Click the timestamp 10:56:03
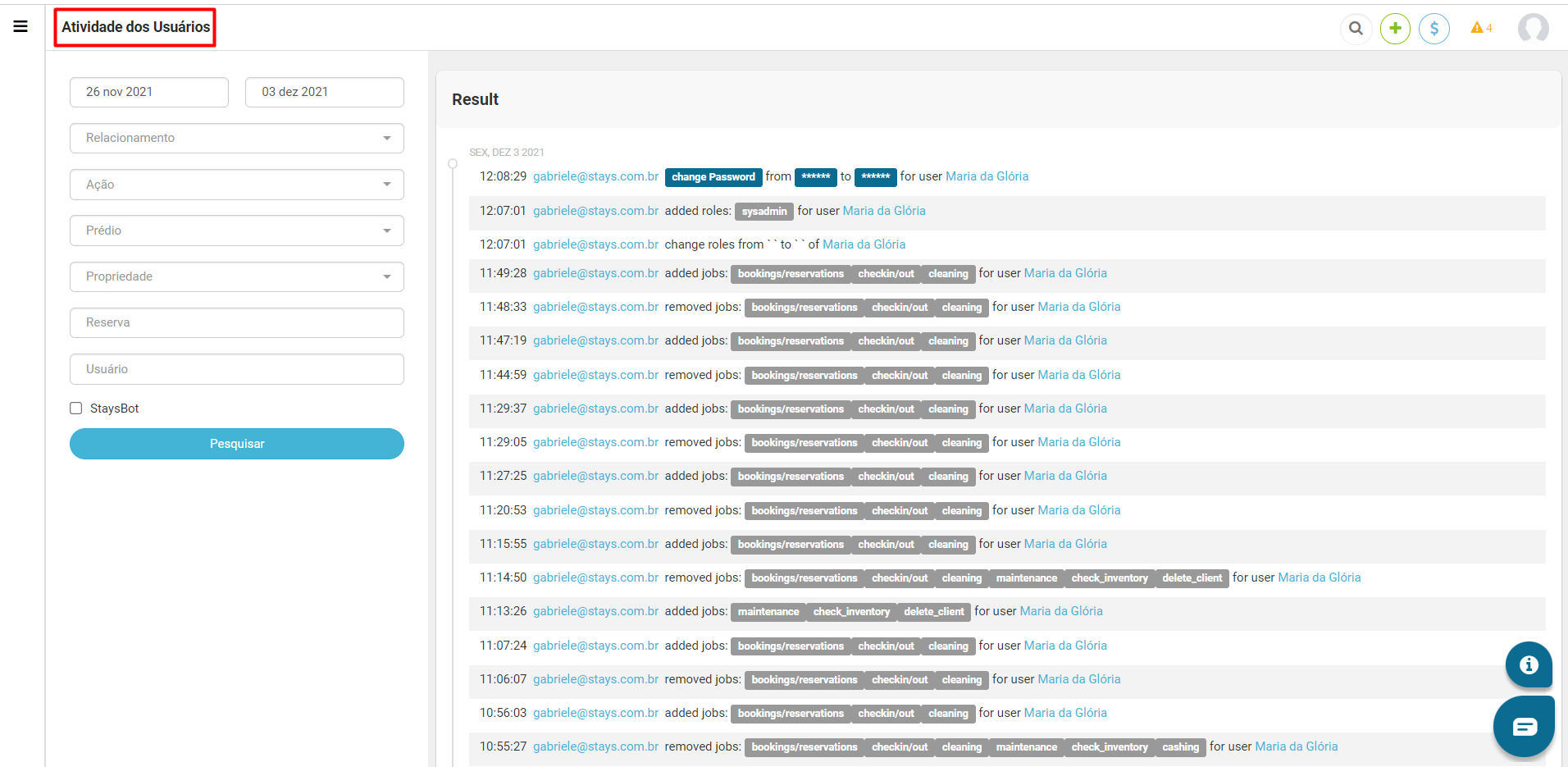1568x767 pixels. 504,713
